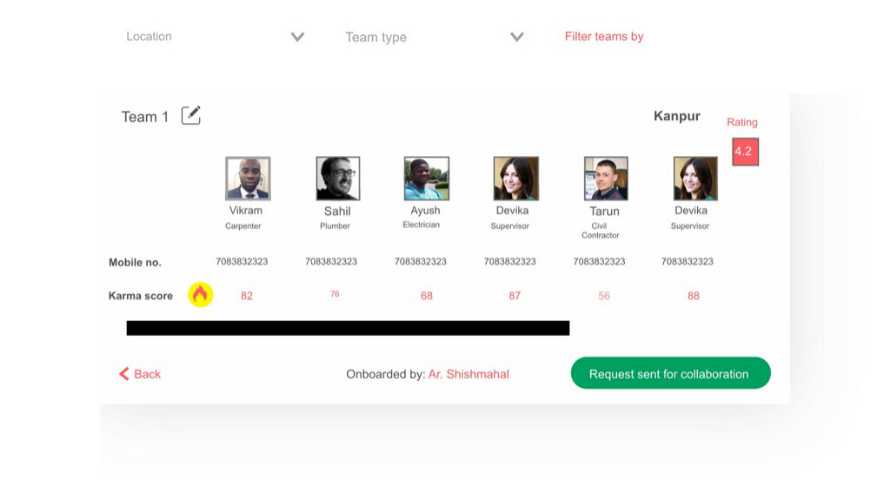
Task: Expand the Location dropdown
Action: 214,37
